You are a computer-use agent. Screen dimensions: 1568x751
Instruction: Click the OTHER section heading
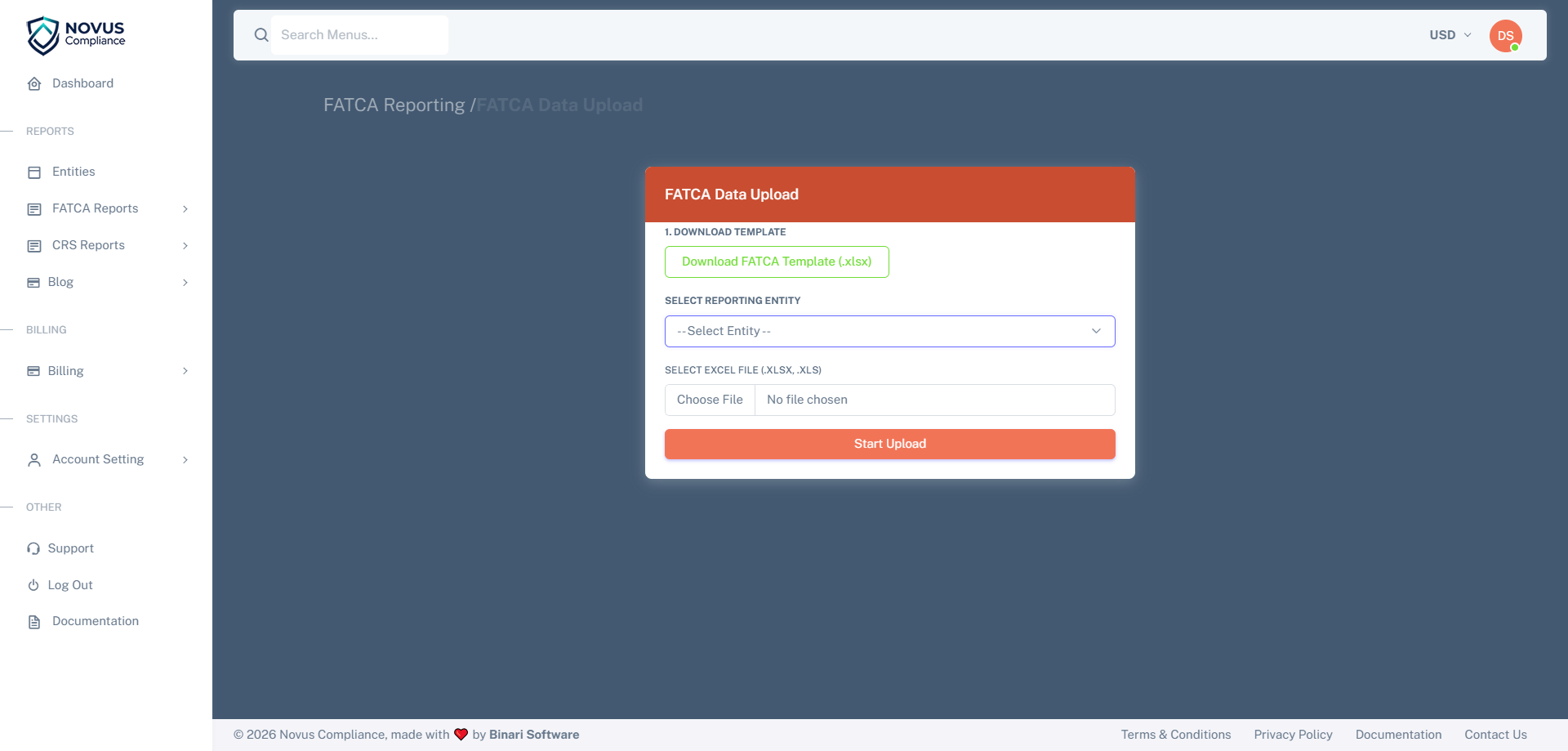tap(44, 507)
